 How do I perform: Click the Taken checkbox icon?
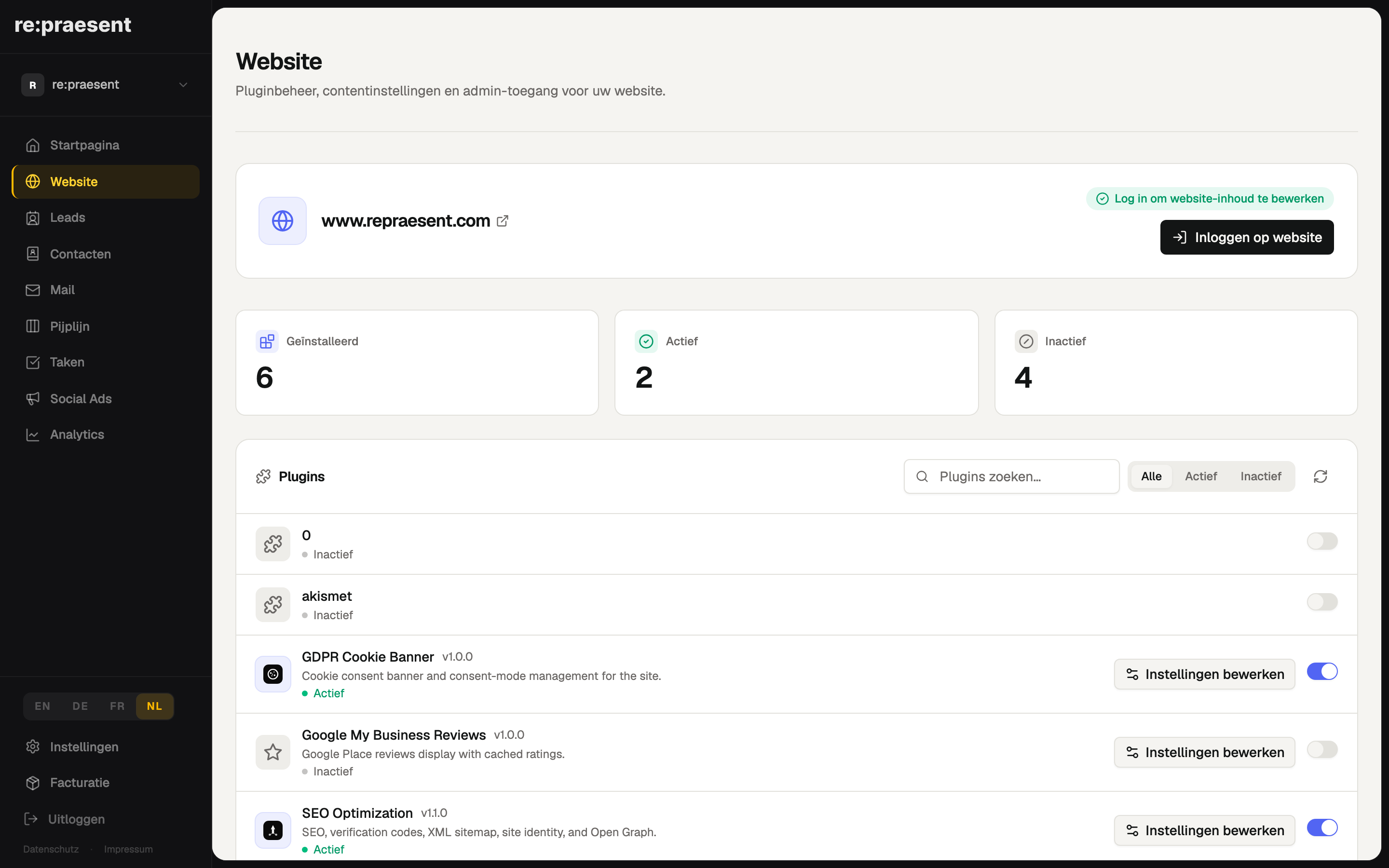point(33,362)
